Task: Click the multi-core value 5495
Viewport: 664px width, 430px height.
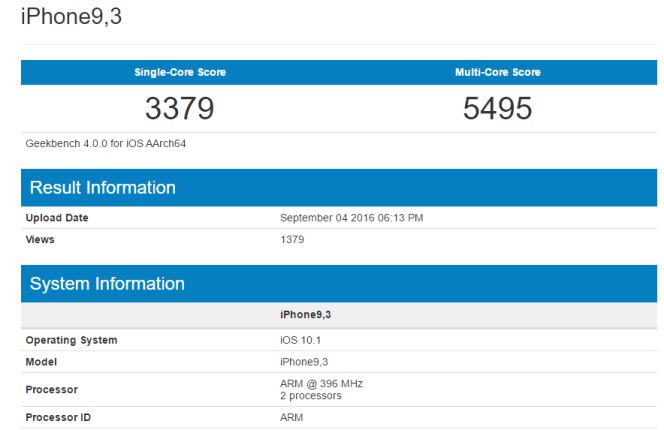Action: 498,108
